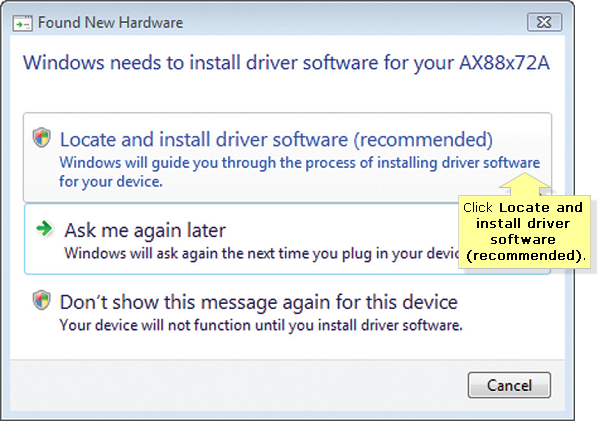605x421 pixels.
Task: Click shield icon beside Don't show this message
Action: [x=41, y=300]
